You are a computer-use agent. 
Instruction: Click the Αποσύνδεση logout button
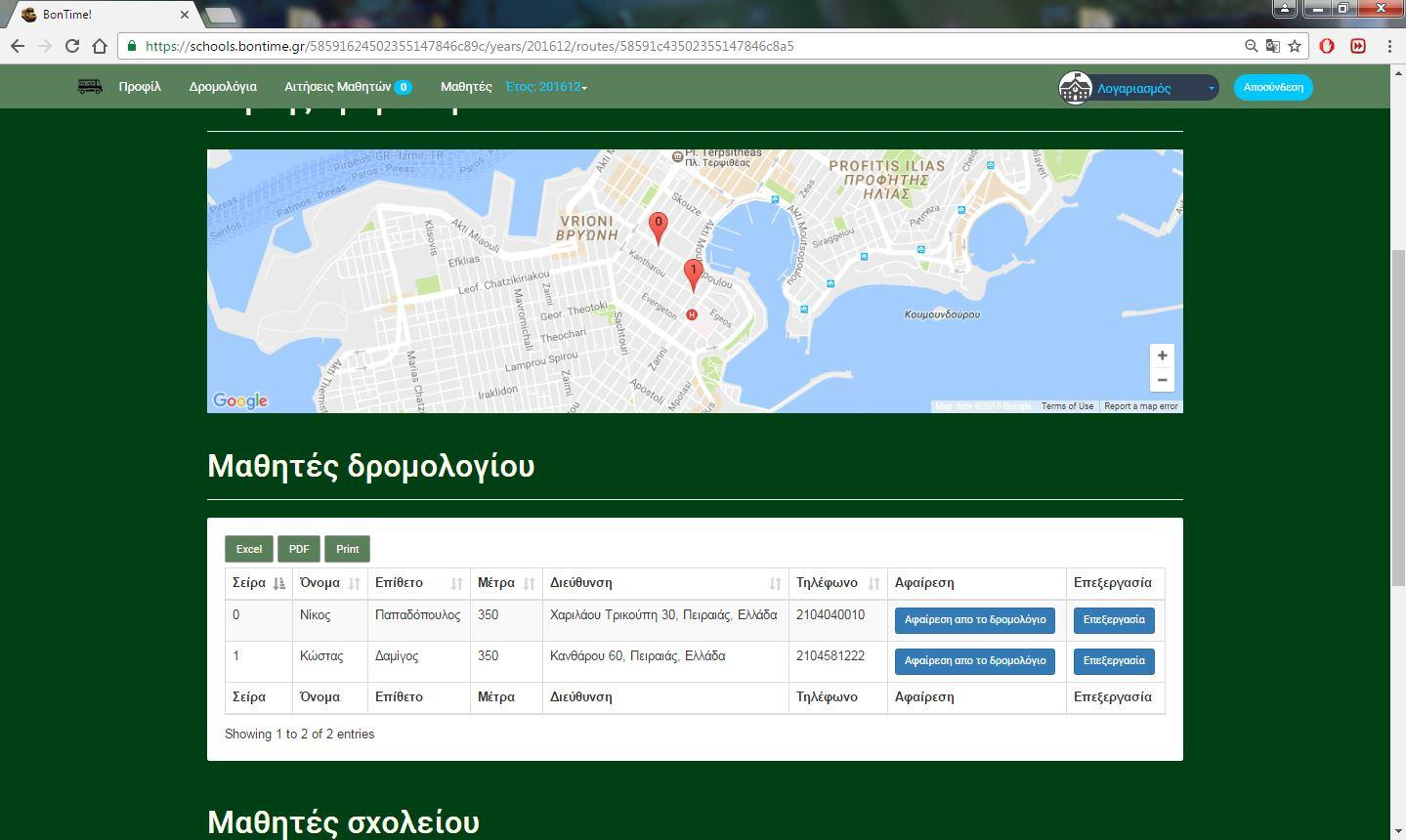(x=1273, y=87)
